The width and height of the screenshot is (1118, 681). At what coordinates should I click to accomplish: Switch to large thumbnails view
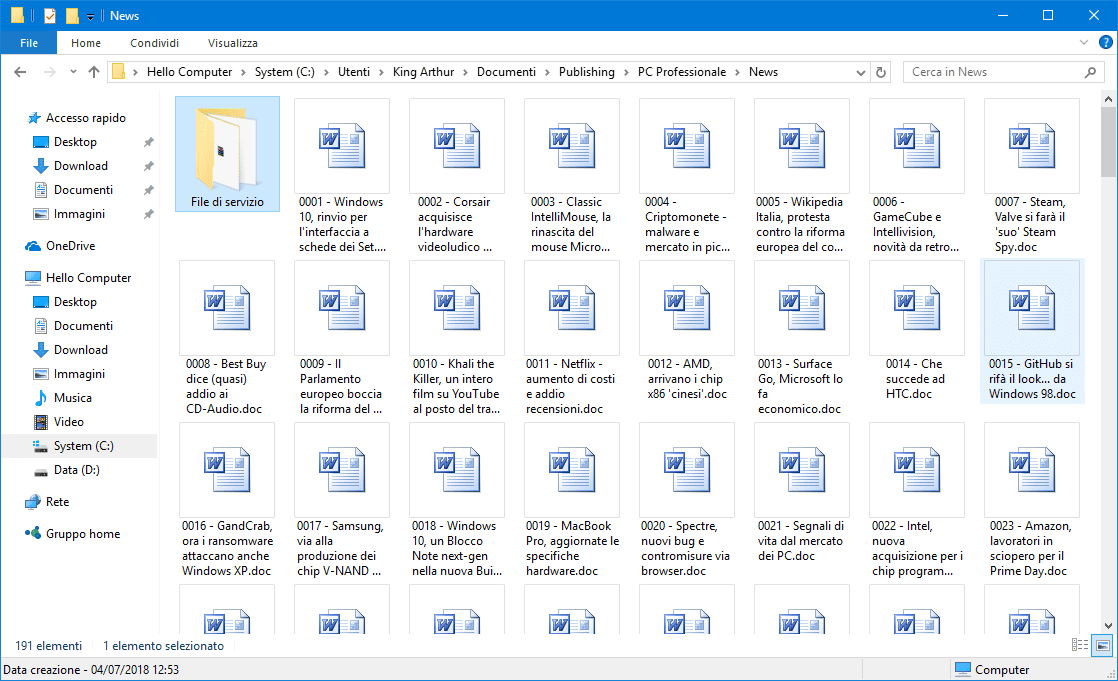click(1102, 645)
